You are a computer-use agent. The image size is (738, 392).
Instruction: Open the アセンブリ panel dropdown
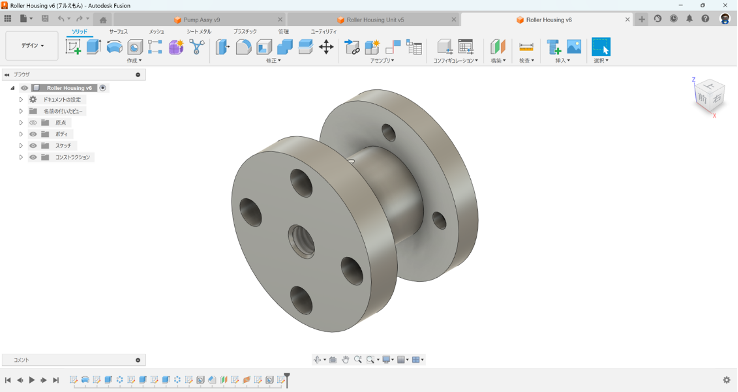(x=382, y=61)
